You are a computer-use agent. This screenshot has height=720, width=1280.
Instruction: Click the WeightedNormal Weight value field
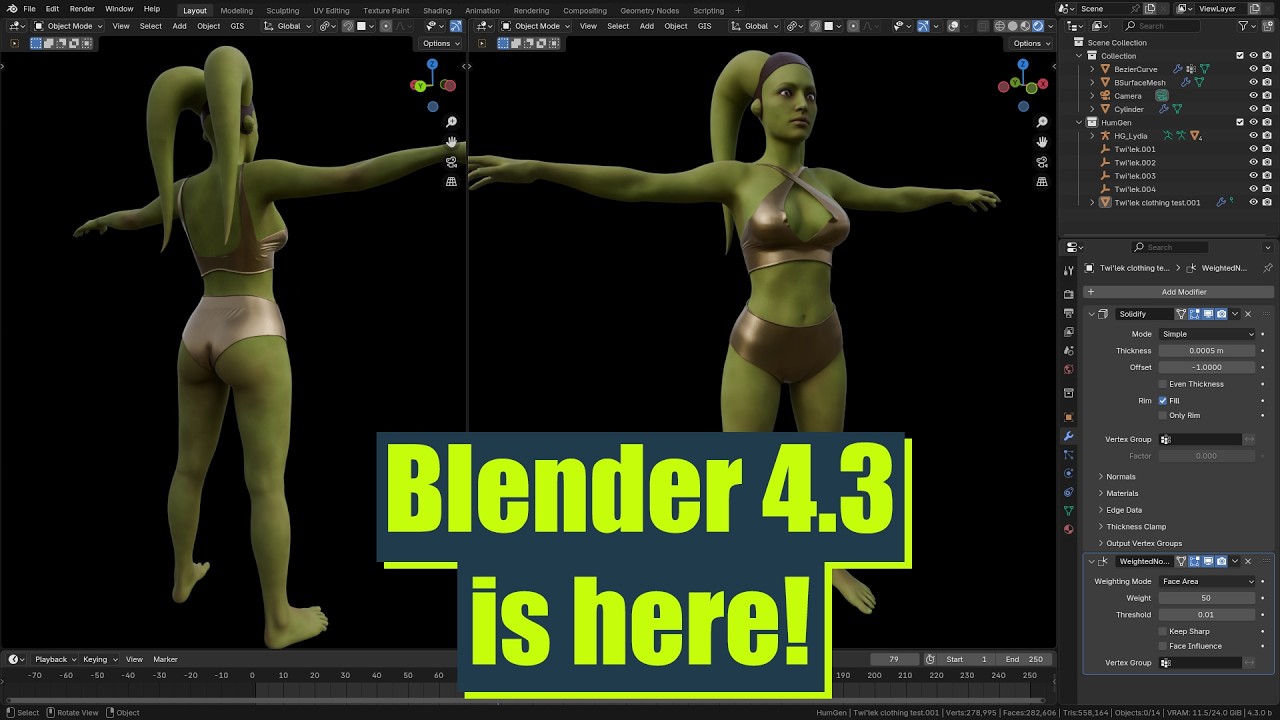pyautogui.click(x=1206, y=598)
